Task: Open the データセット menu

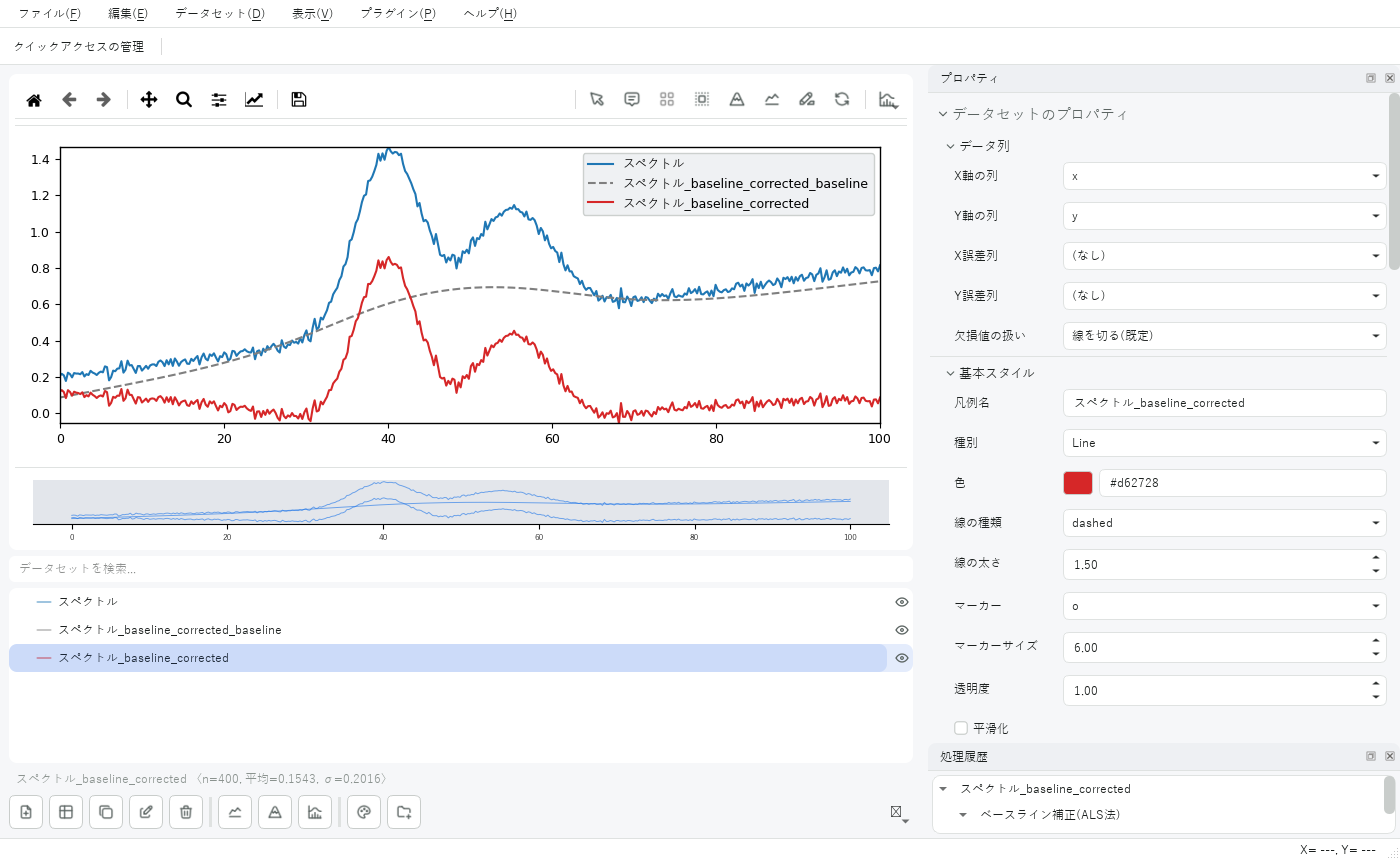Action: pyautogui.click(x=220, y=14)
